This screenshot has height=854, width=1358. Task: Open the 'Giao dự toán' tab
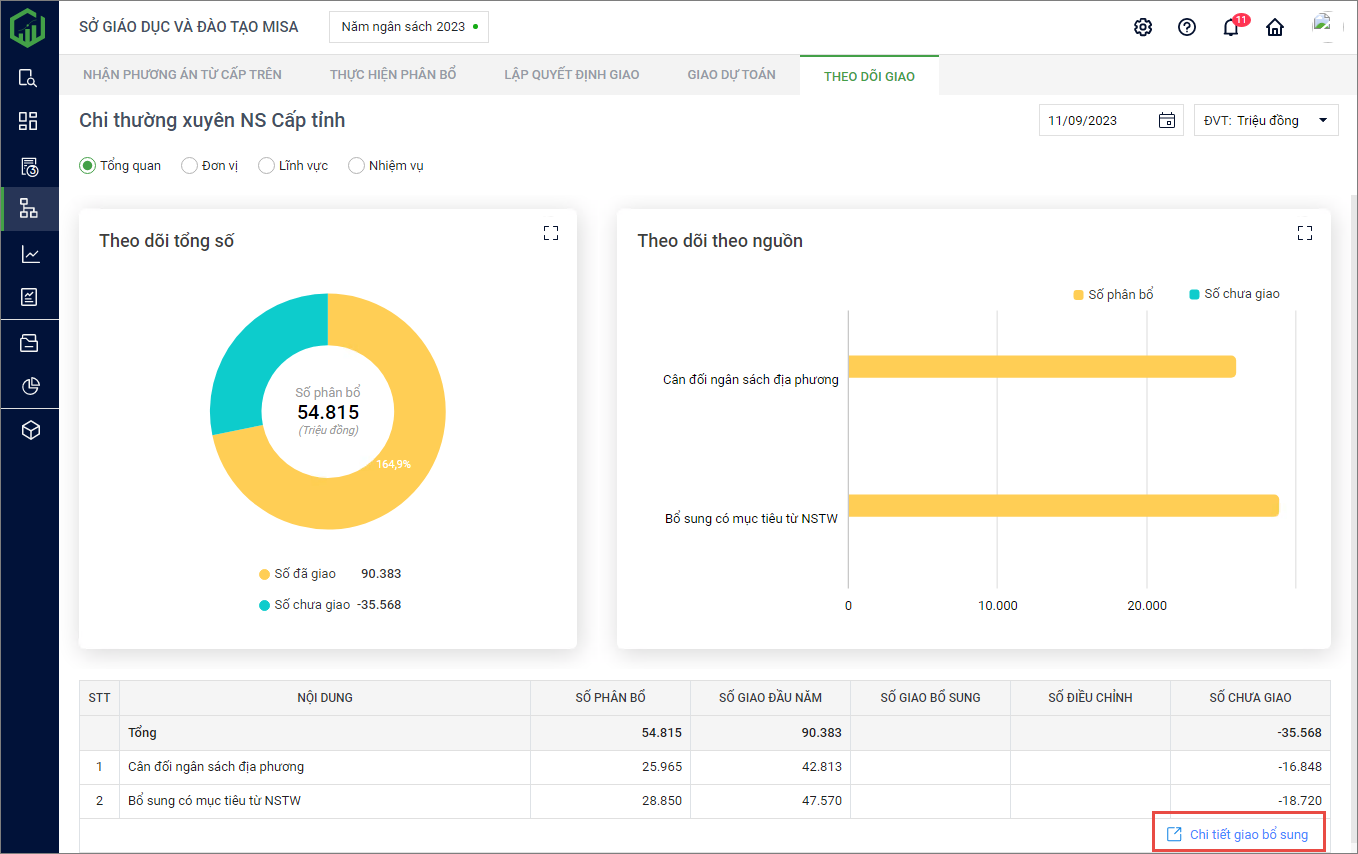pos(731,75)
